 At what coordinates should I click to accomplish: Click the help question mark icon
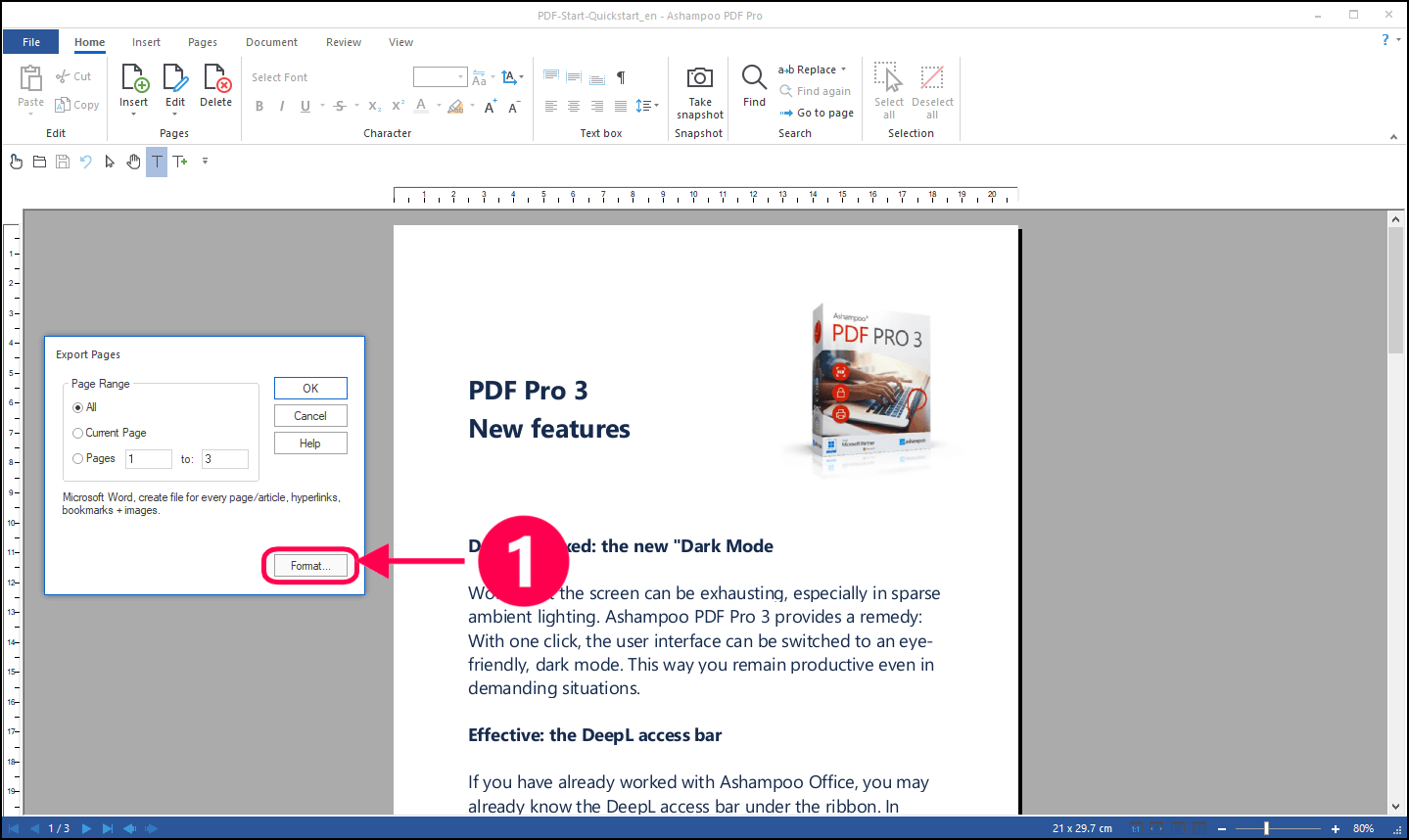click(1385, 40)
